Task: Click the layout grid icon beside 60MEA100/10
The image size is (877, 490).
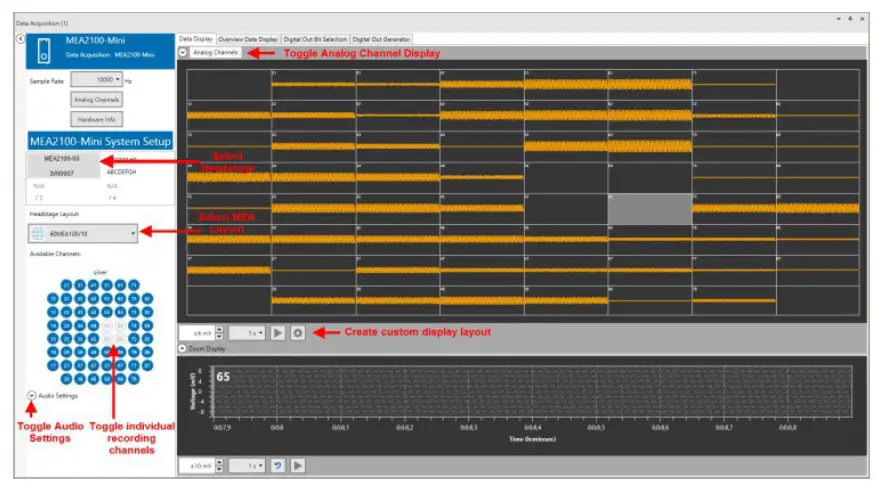Action: click(x=37, y=233)
